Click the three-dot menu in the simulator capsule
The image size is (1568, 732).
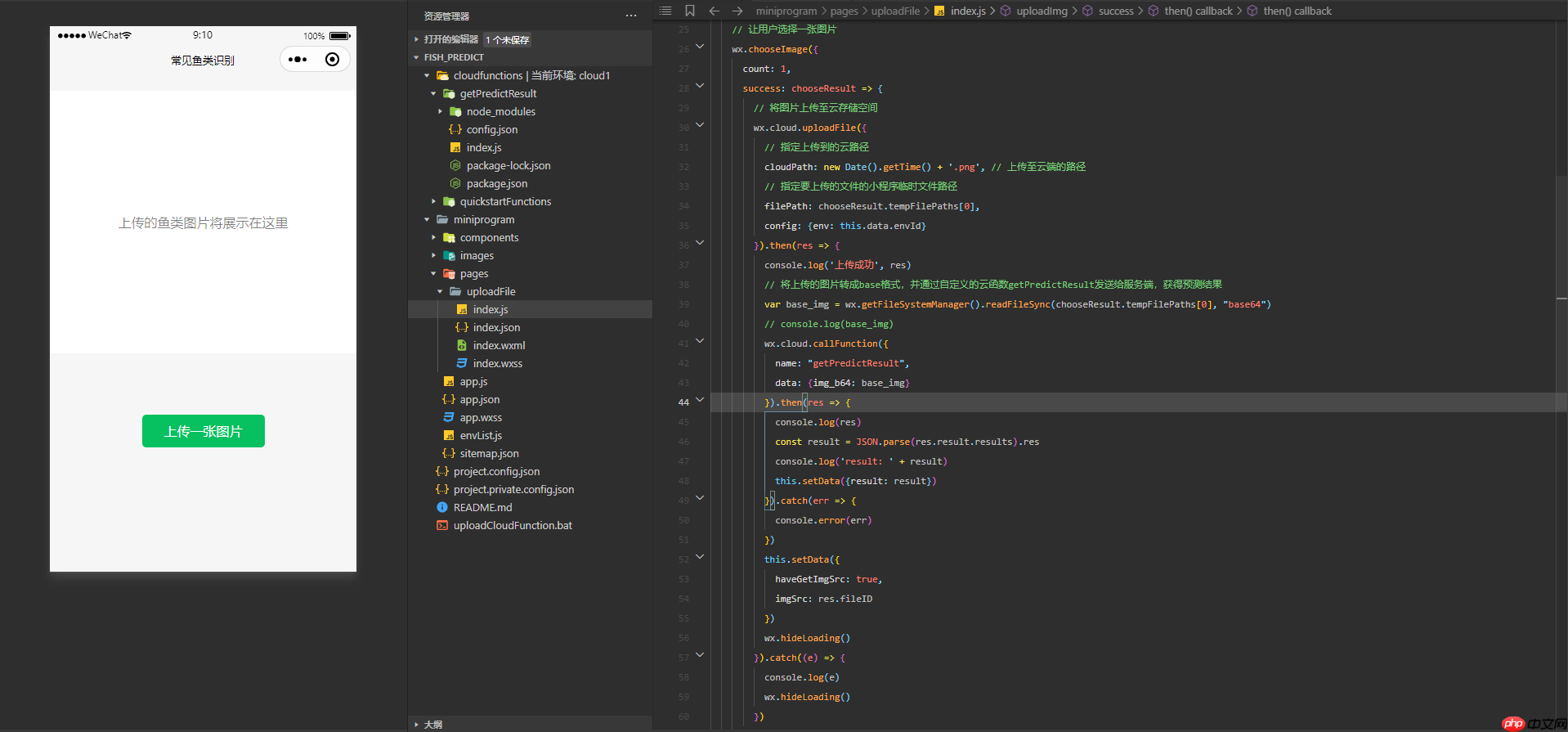(298, 60)
